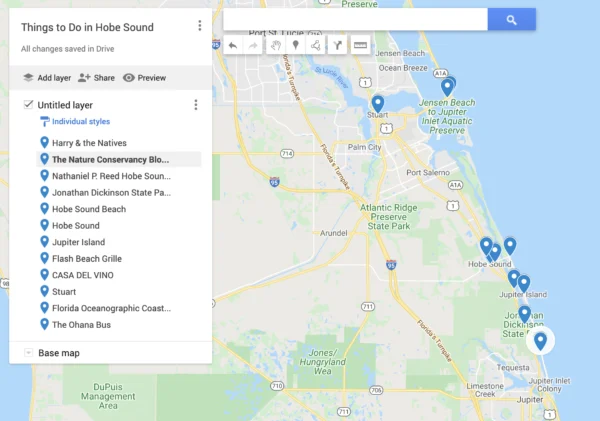The width and height of the screenshot is (600, 421).
Task: Click the pin icon beside Harry & the Natives
Action: (x=44, y=142)
